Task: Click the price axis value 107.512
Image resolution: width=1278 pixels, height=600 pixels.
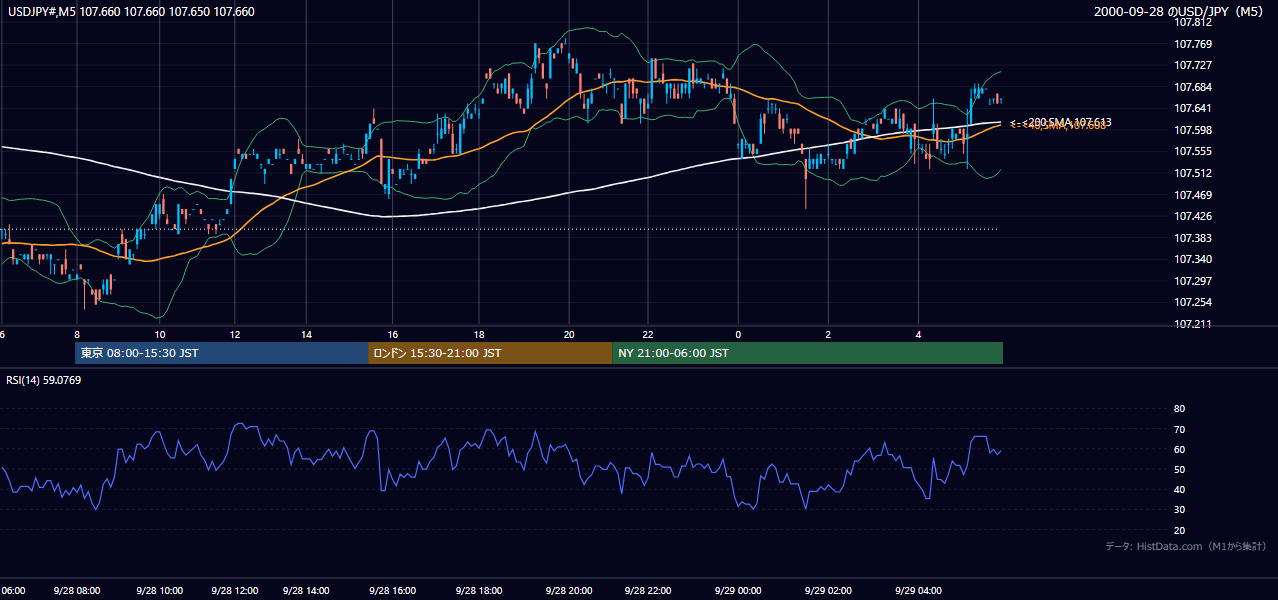Action: pyautogui.click(x=1193, y=173)
